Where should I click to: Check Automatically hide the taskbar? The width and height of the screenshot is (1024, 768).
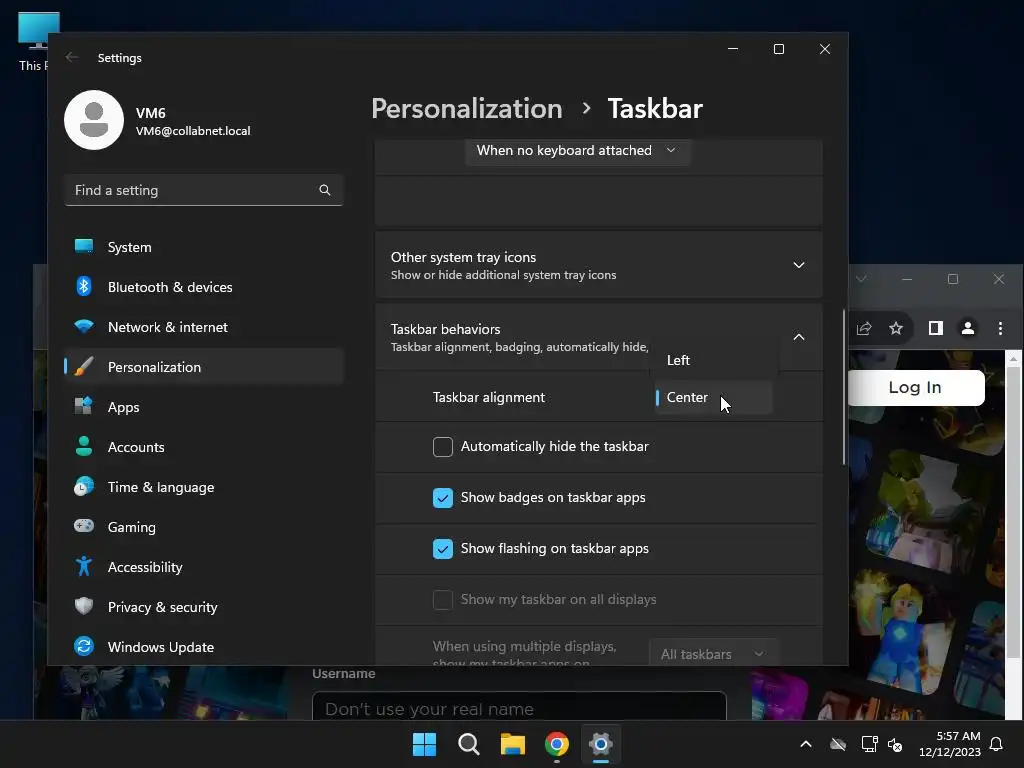pyautogui.click(x=443, y=447)
